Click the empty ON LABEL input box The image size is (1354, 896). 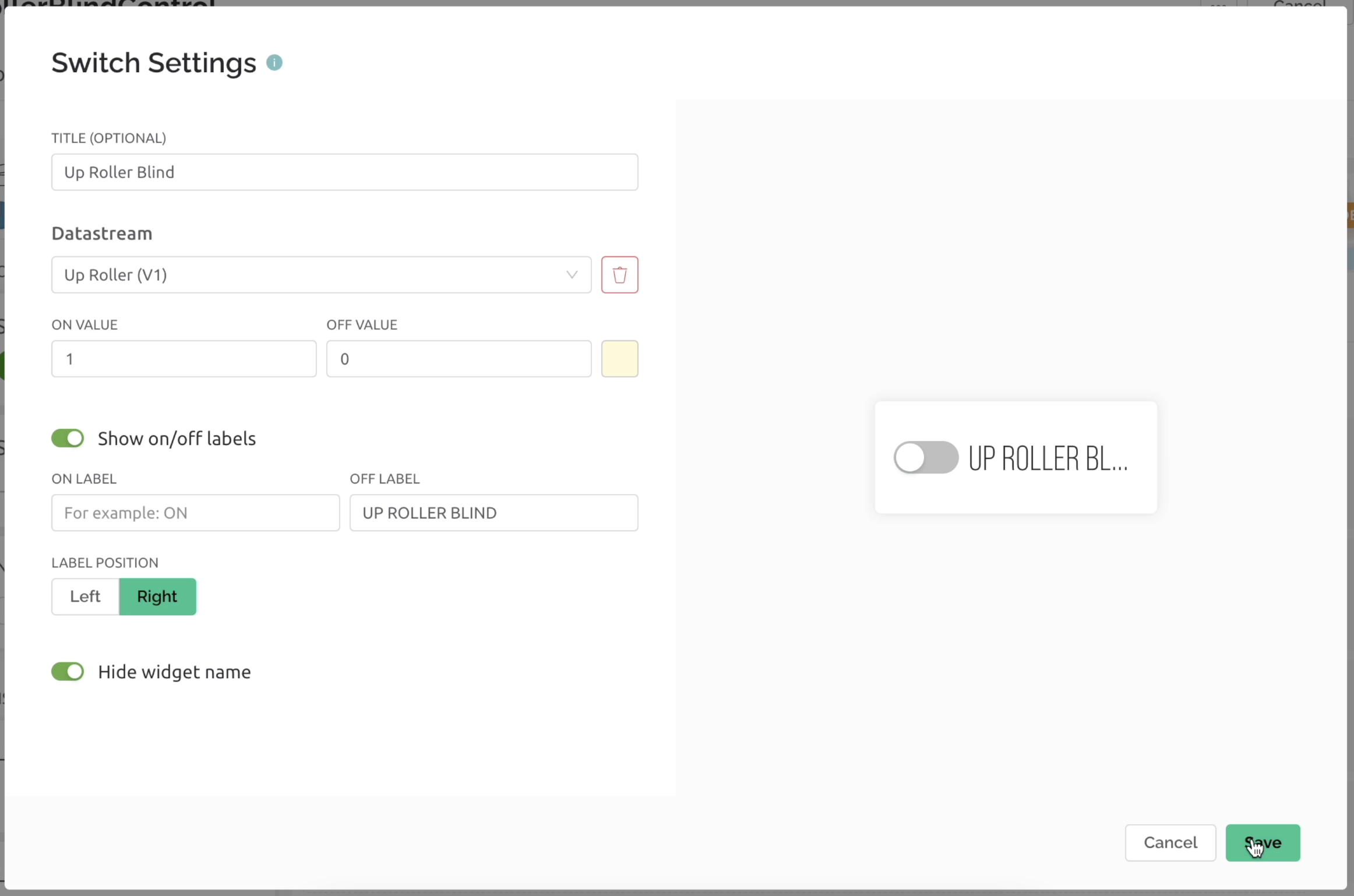tap(195, 513)
